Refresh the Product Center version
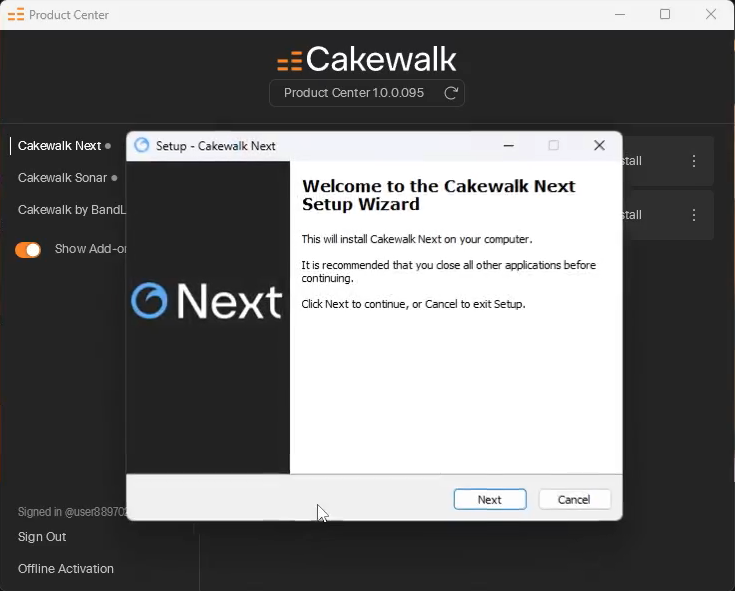Screen dimensions: 735x591 click(x=450, y=93)
